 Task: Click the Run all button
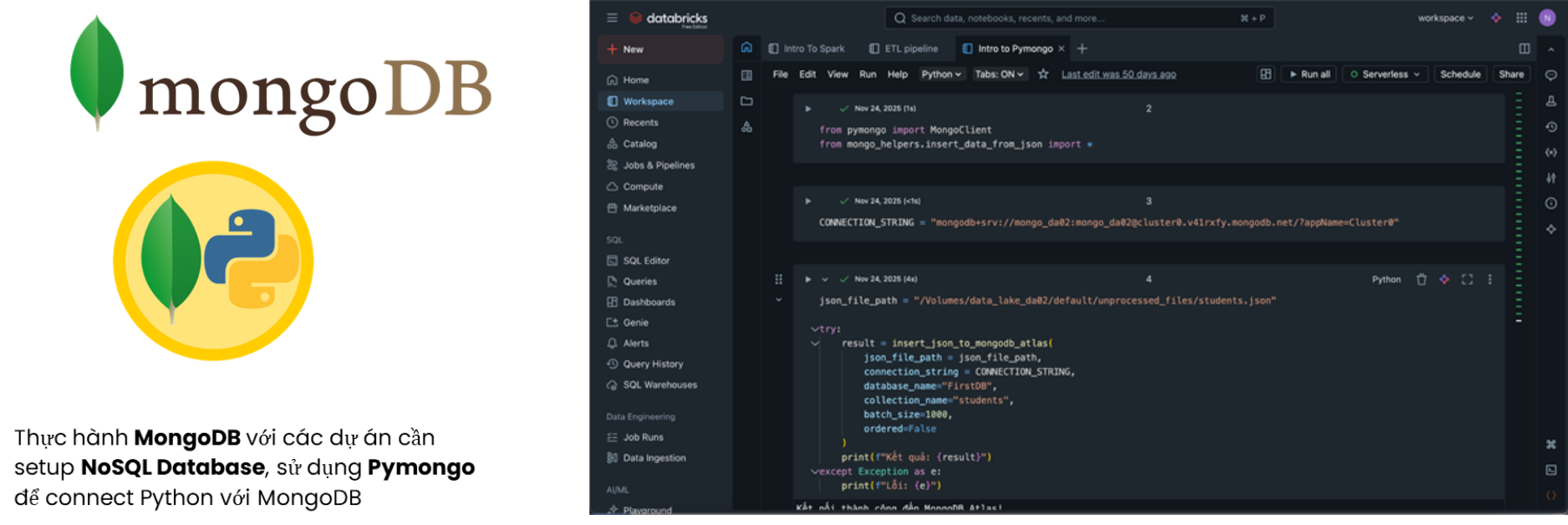[1310, 74]
